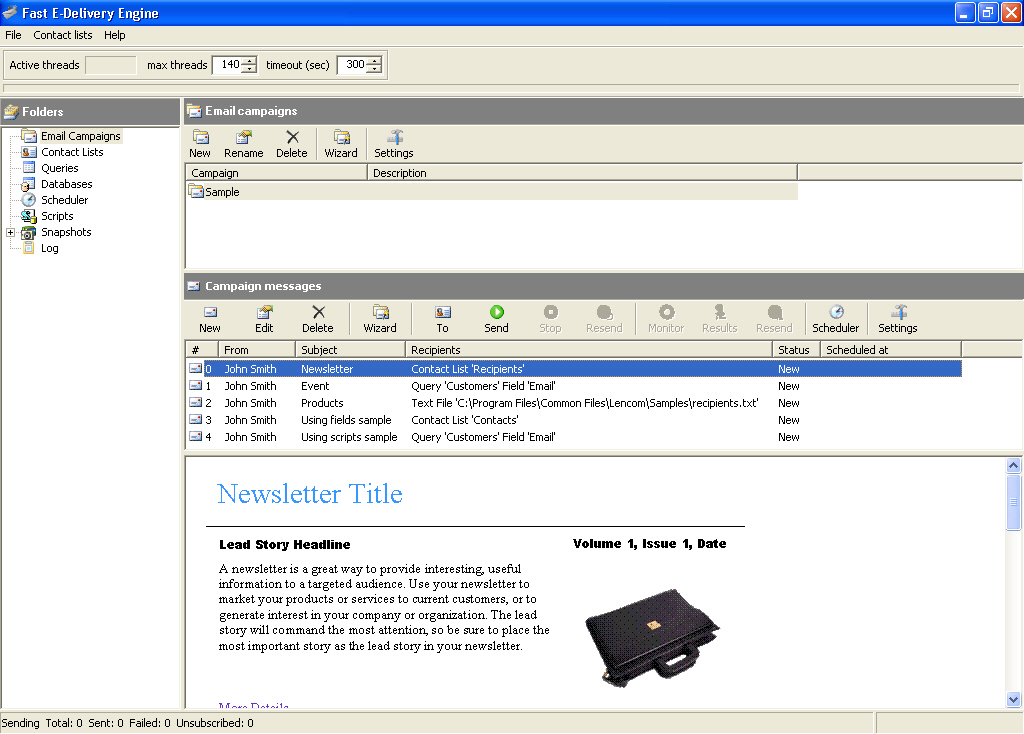Select message 0 Newsletter row

pos(574,369)
